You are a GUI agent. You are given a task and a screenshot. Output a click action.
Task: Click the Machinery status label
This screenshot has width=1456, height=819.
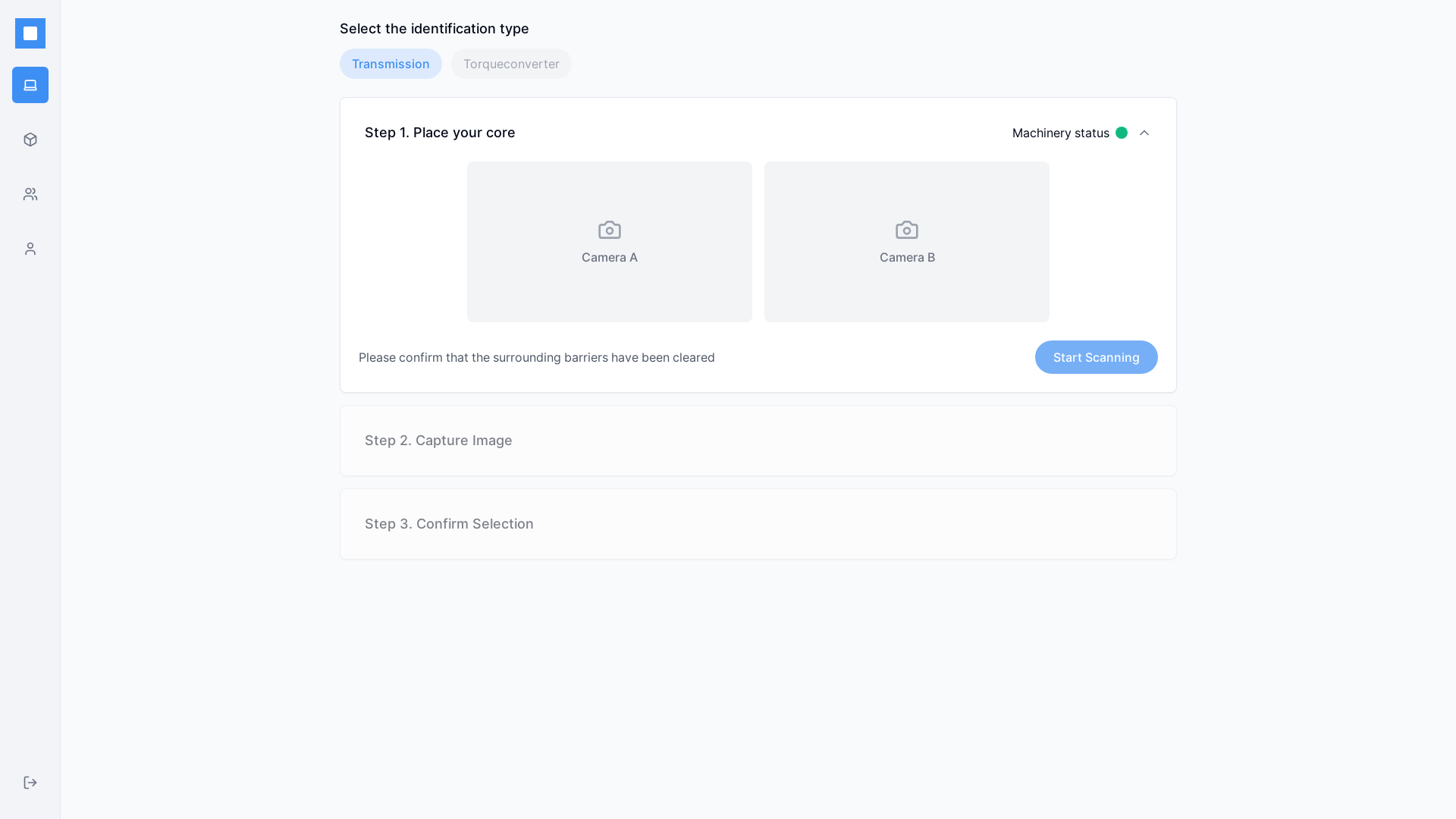(x=1060, y=133)
